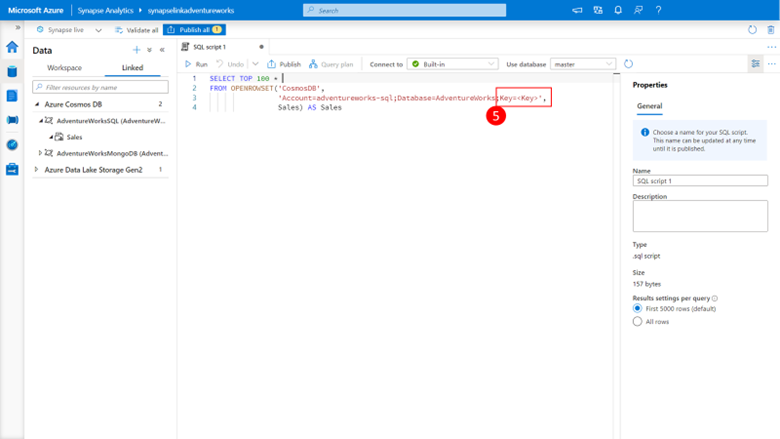Open the Develop hub icon
The height and width of the screenshot is (439, 780).
pos(12,95)
